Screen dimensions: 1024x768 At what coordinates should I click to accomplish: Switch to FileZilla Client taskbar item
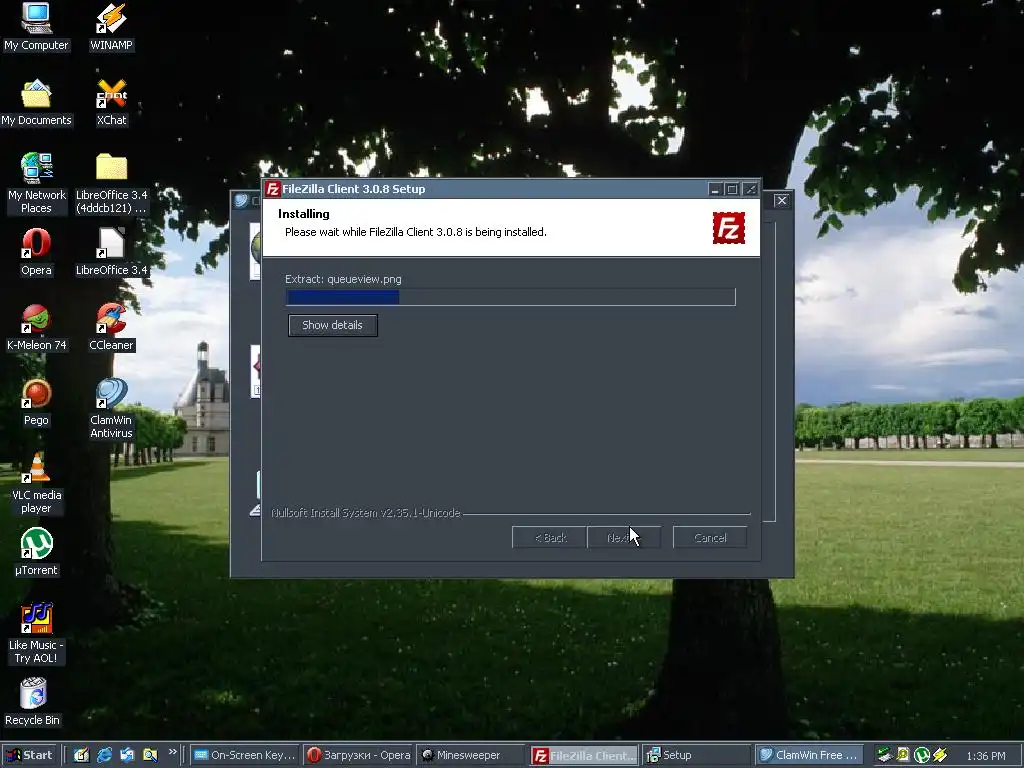coord(584,755)
